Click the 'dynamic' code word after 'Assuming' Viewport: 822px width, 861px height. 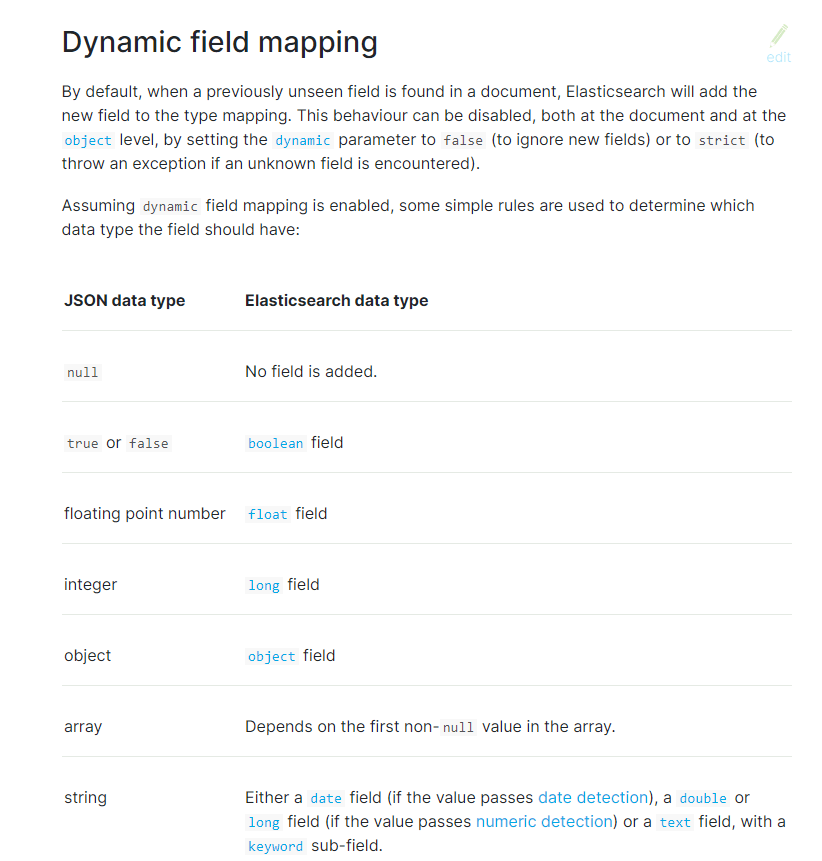click(x=170, y=206)
